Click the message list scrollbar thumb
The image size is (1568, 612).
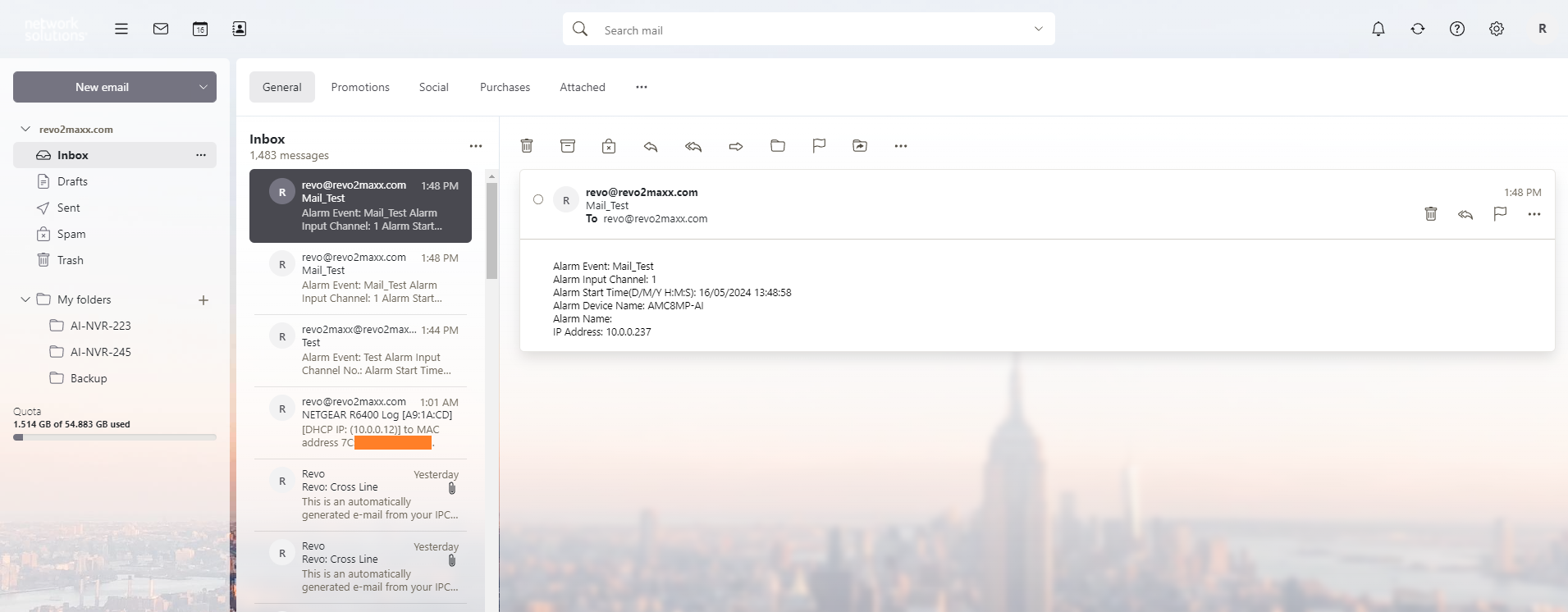(x=492, y=231)
